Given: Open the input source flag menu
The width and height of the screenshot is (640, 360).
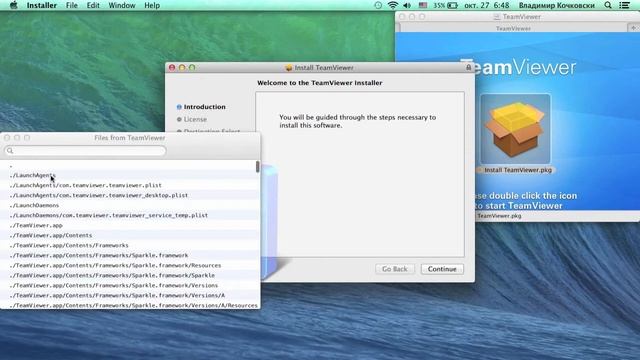Looking at the screenshot, I should coord(423,5).
